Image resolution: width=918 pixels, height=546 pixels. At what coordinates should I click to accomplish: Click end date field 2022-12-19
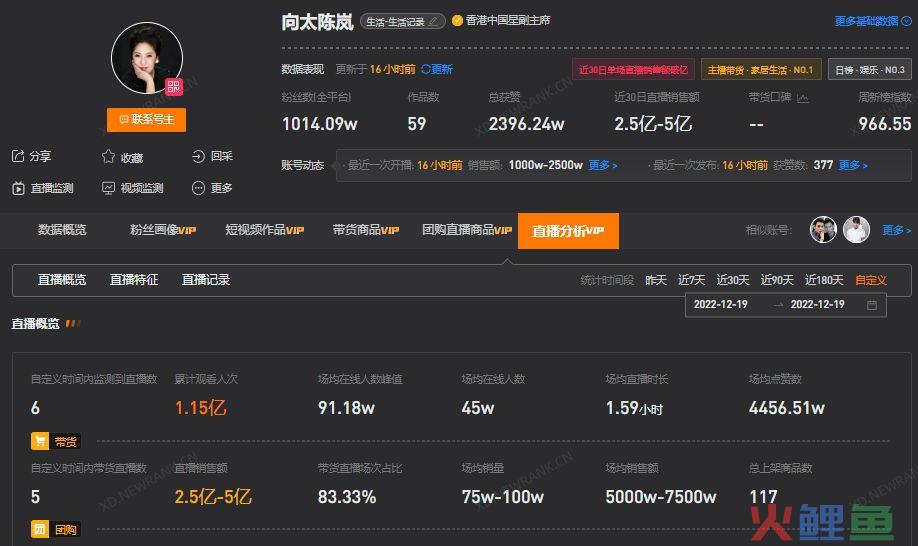click(x=817, y=304)
